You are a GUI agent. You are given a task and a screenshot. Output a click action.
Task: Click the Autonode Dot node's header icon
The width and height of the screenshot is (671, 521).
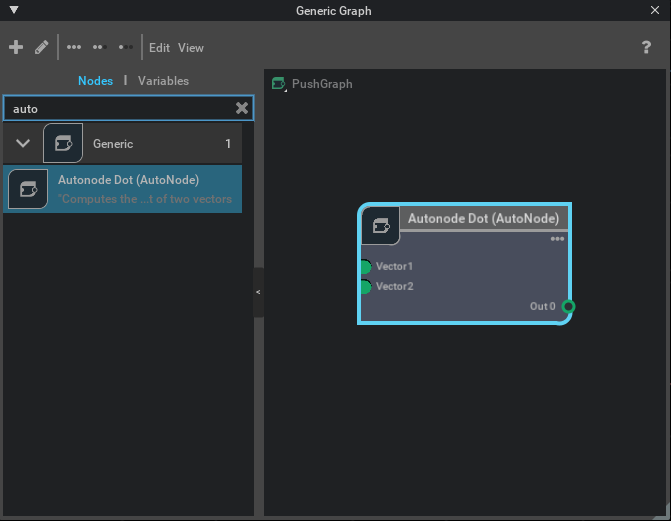click(x=381, y=225)
